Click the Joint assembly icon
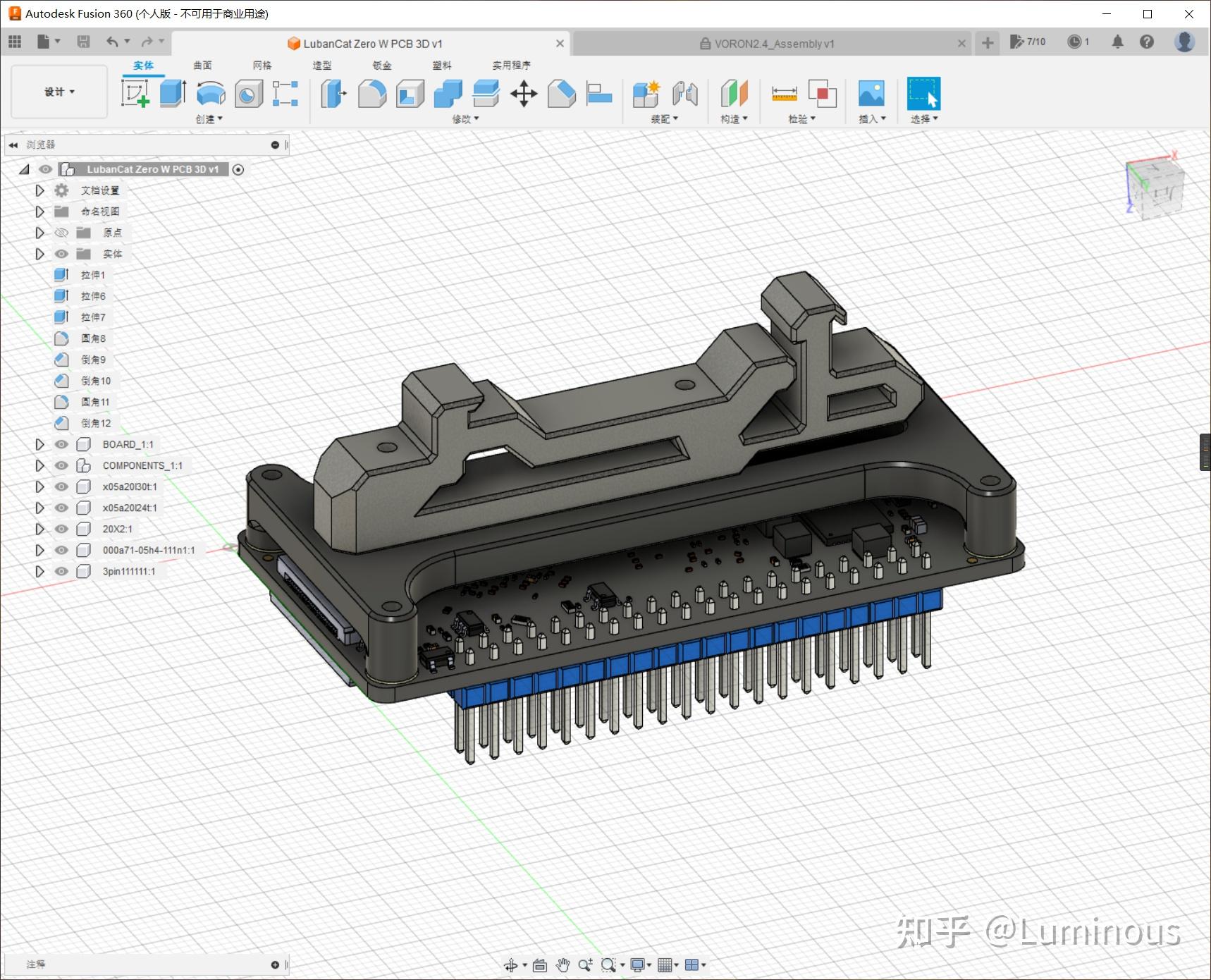1211x980 pixels. pos(684,93)
